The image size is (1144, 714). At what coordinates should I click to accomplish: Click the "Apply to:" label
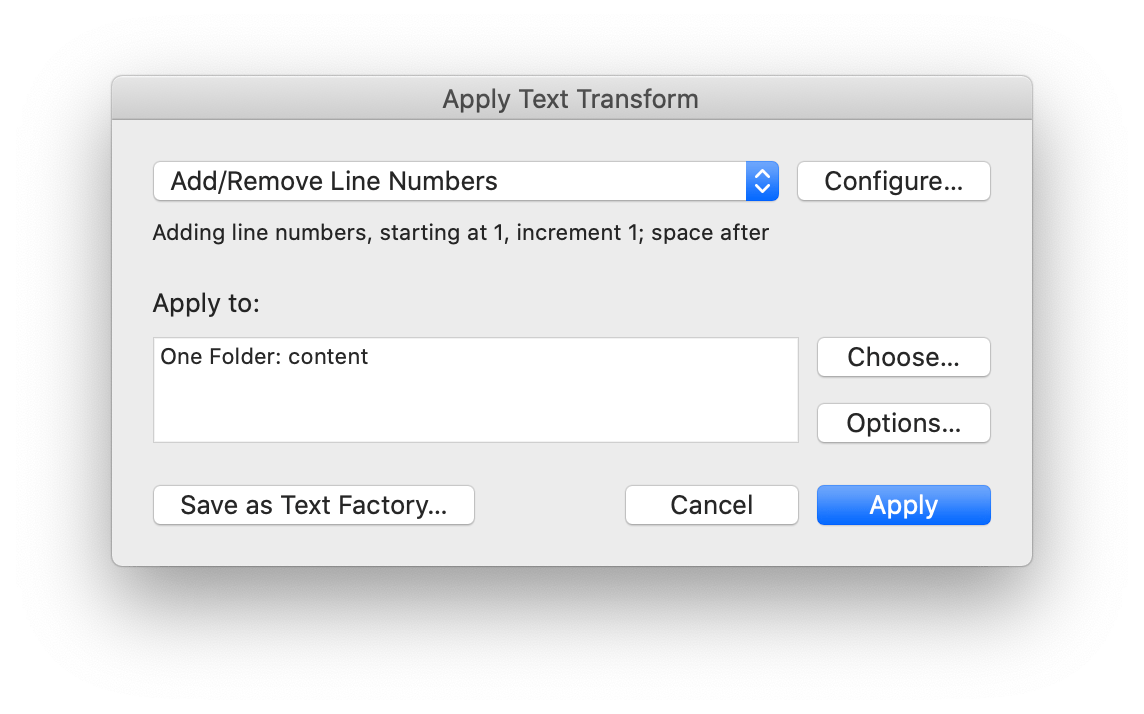206,303
